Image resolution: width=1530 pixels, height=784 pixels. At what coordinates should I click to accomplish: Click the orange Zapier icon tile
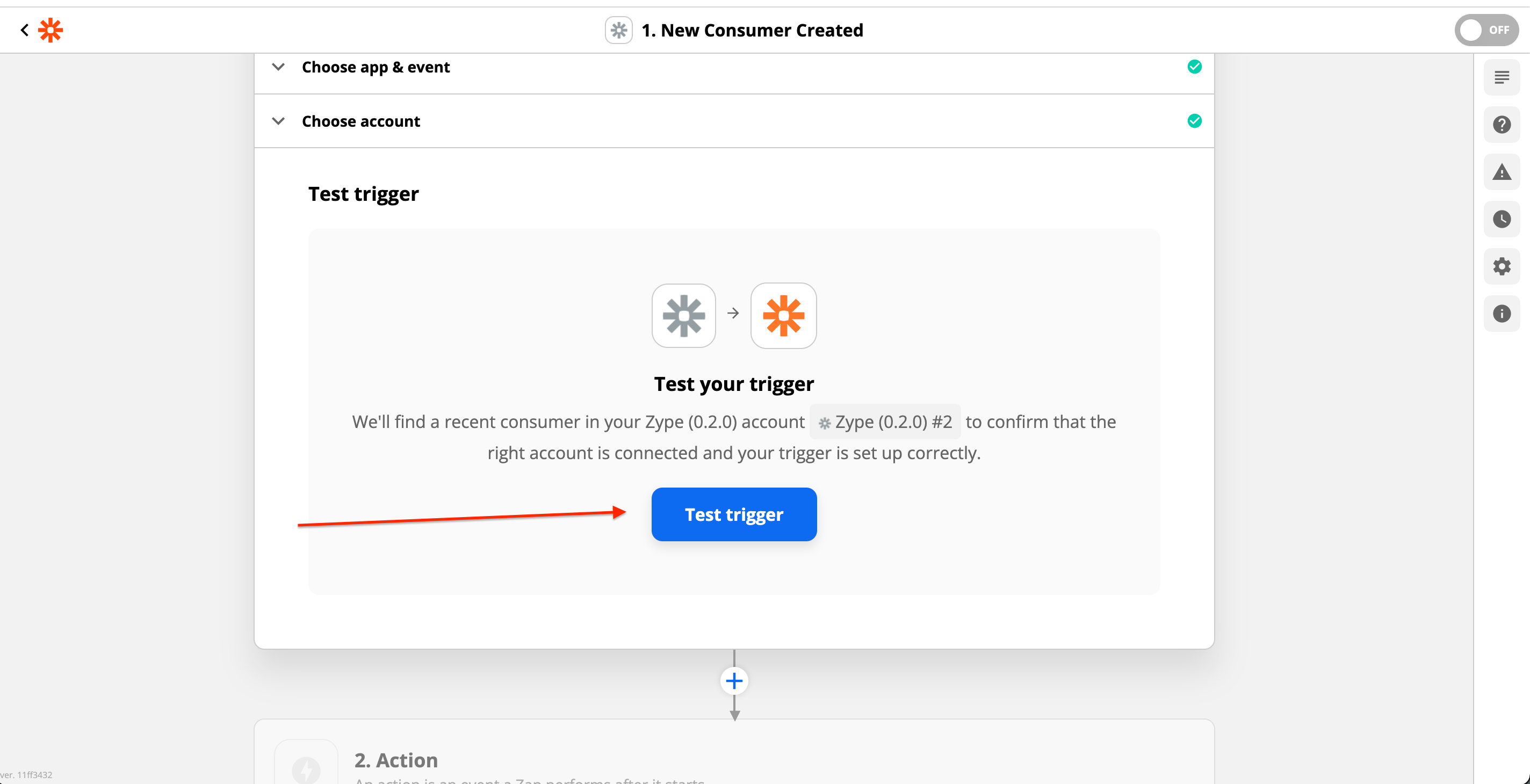click(x=783, y=315)
